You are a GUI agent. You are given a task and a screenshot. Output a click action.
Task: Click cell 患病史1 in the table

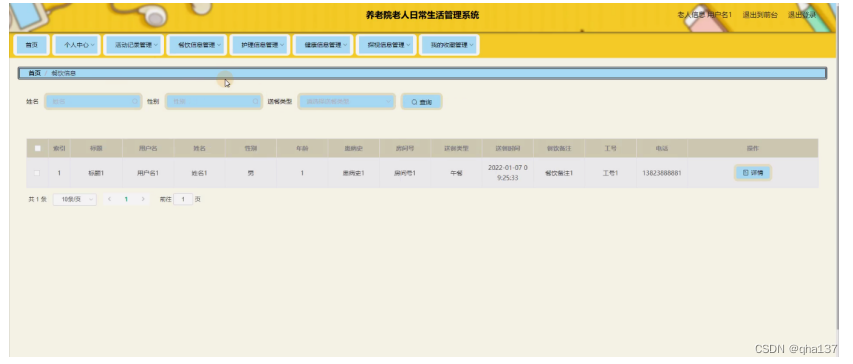pos(353,173)
